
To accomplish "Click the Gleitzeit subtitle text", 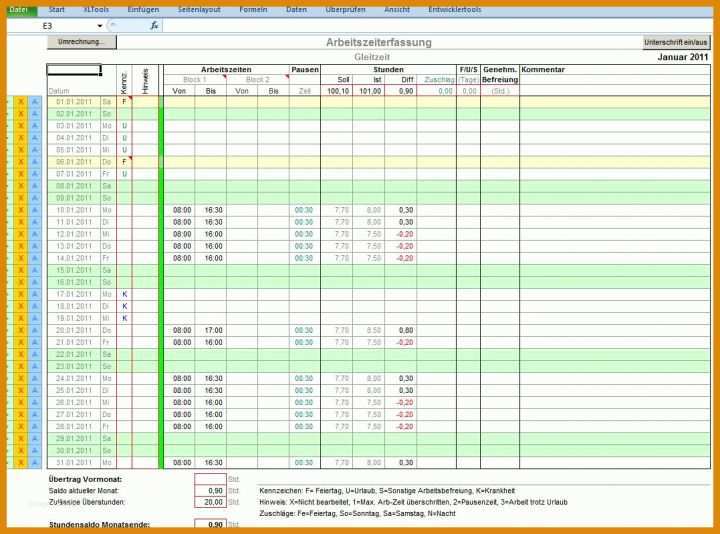I will pos(372,57).
